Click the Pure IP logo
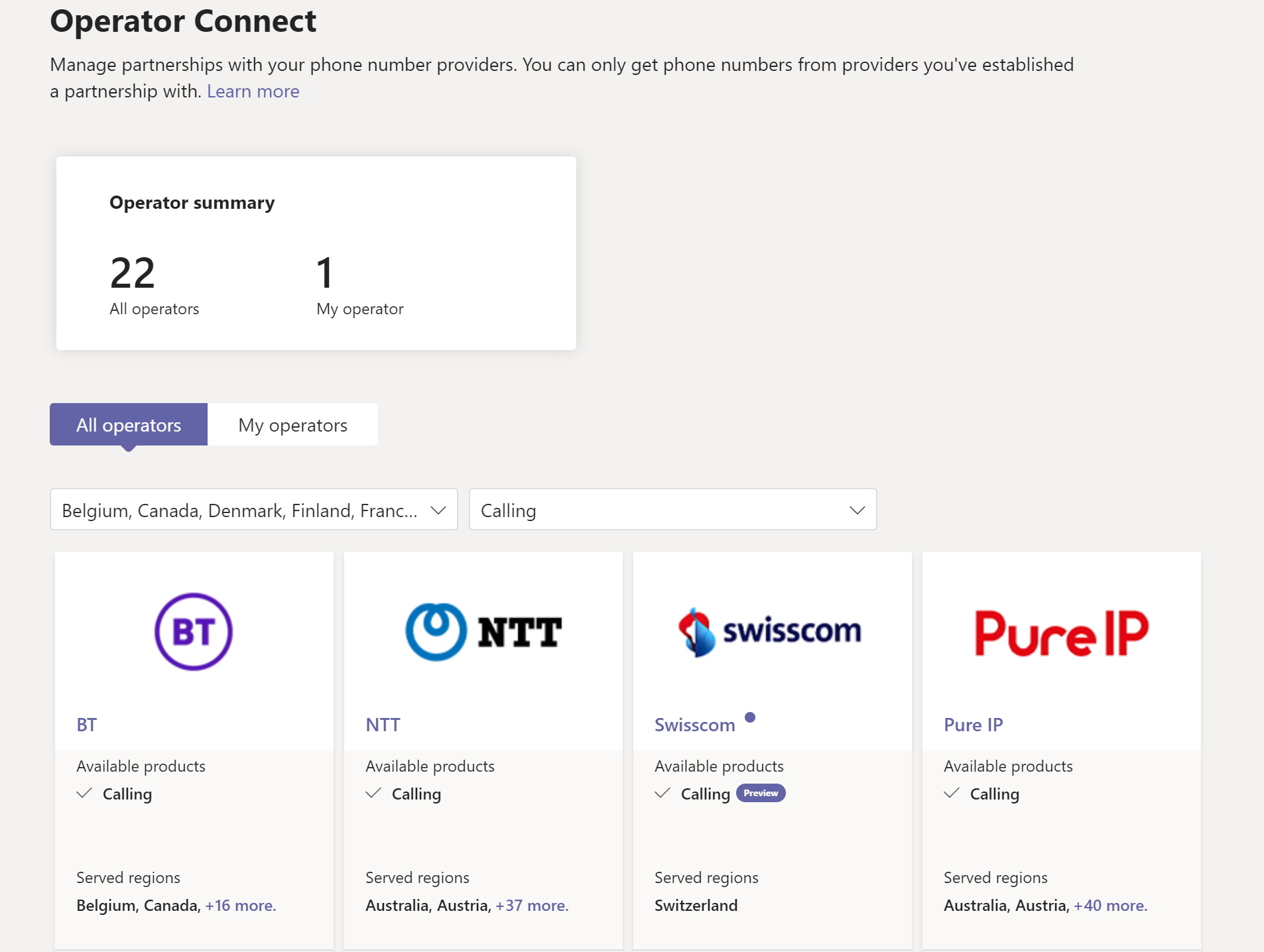 coord(1061,633)
